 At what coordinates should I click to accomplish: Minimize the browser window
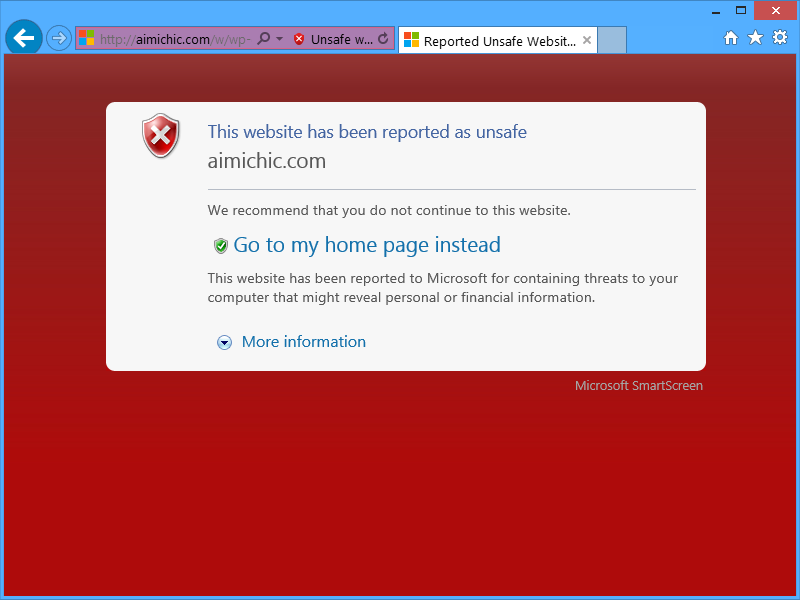click(716, 11)
